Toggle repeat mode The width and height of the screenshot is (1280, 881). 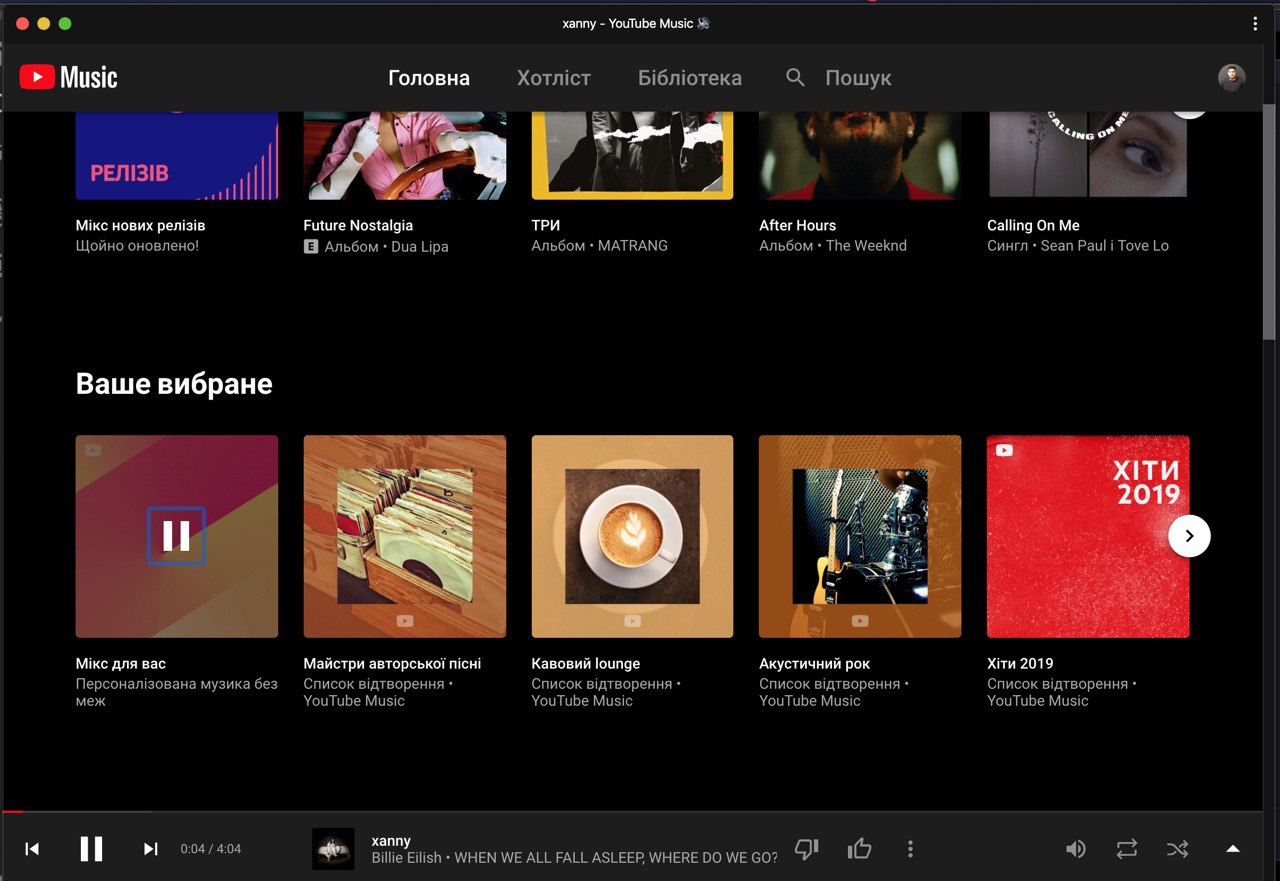[x=1127, y=849]
